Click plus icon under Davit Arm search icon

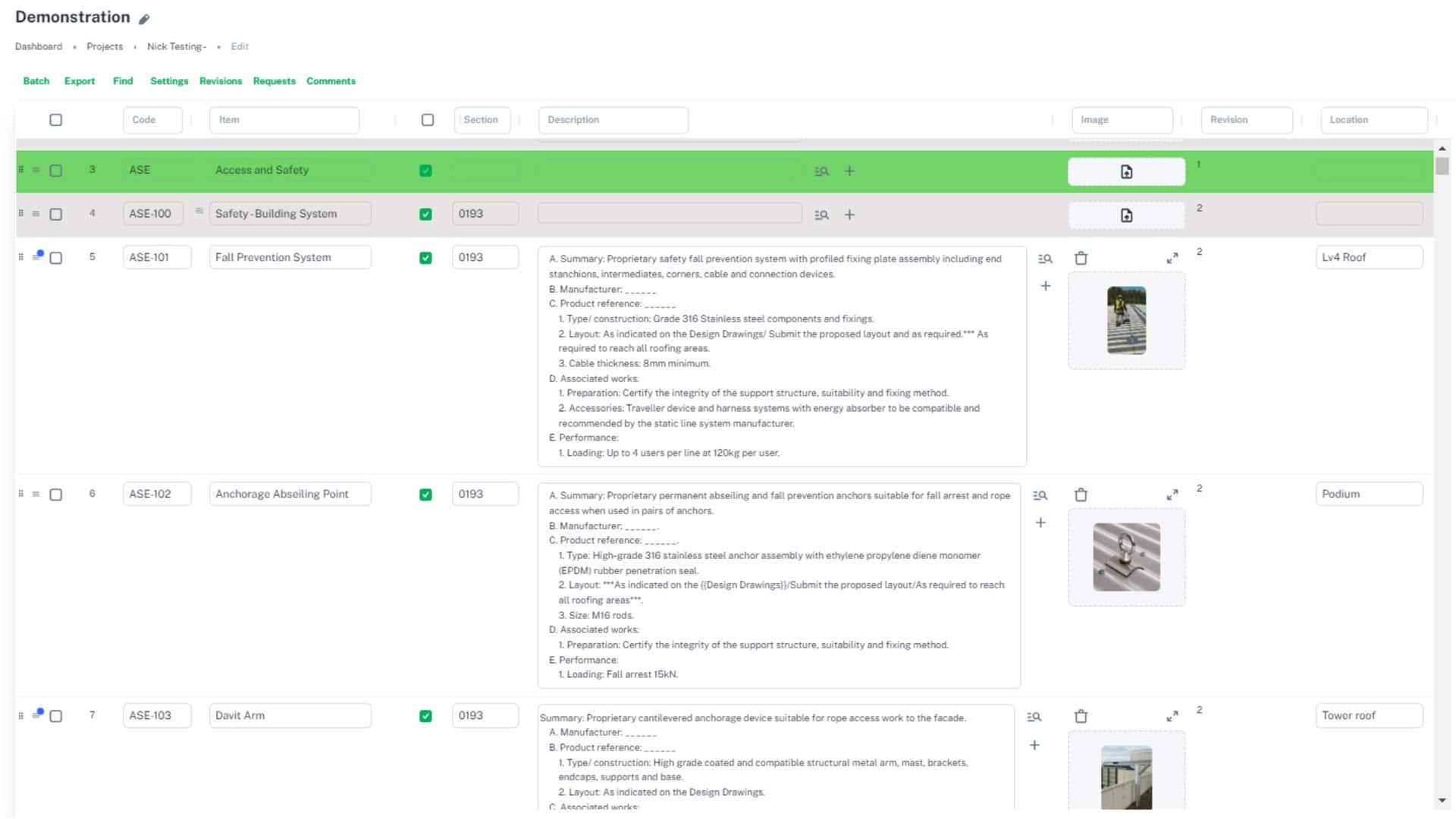(x=1034, y=745)
